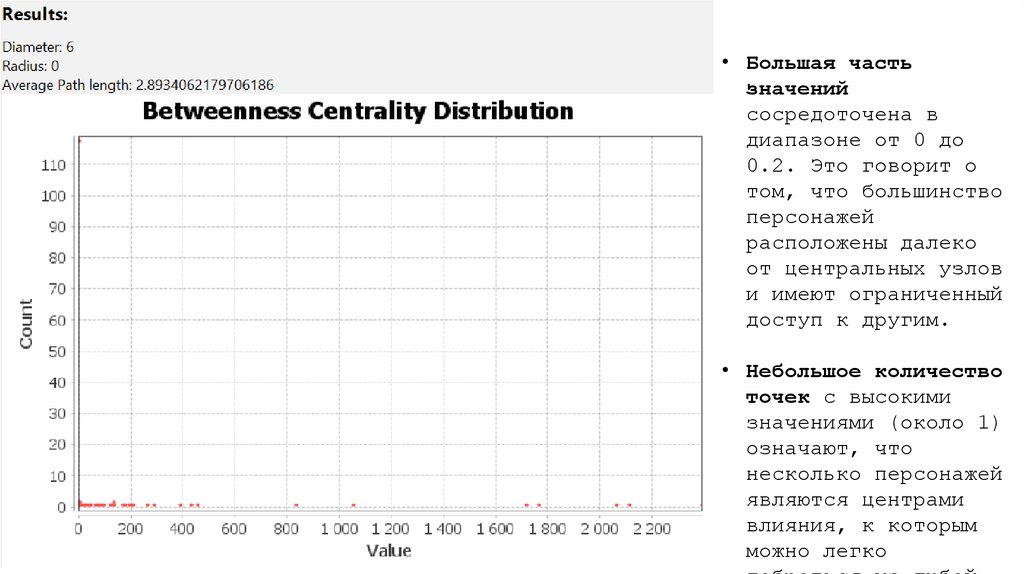1024x574 pixels.
Task: Click the red data point near value 840
Action: coord(297,505)
